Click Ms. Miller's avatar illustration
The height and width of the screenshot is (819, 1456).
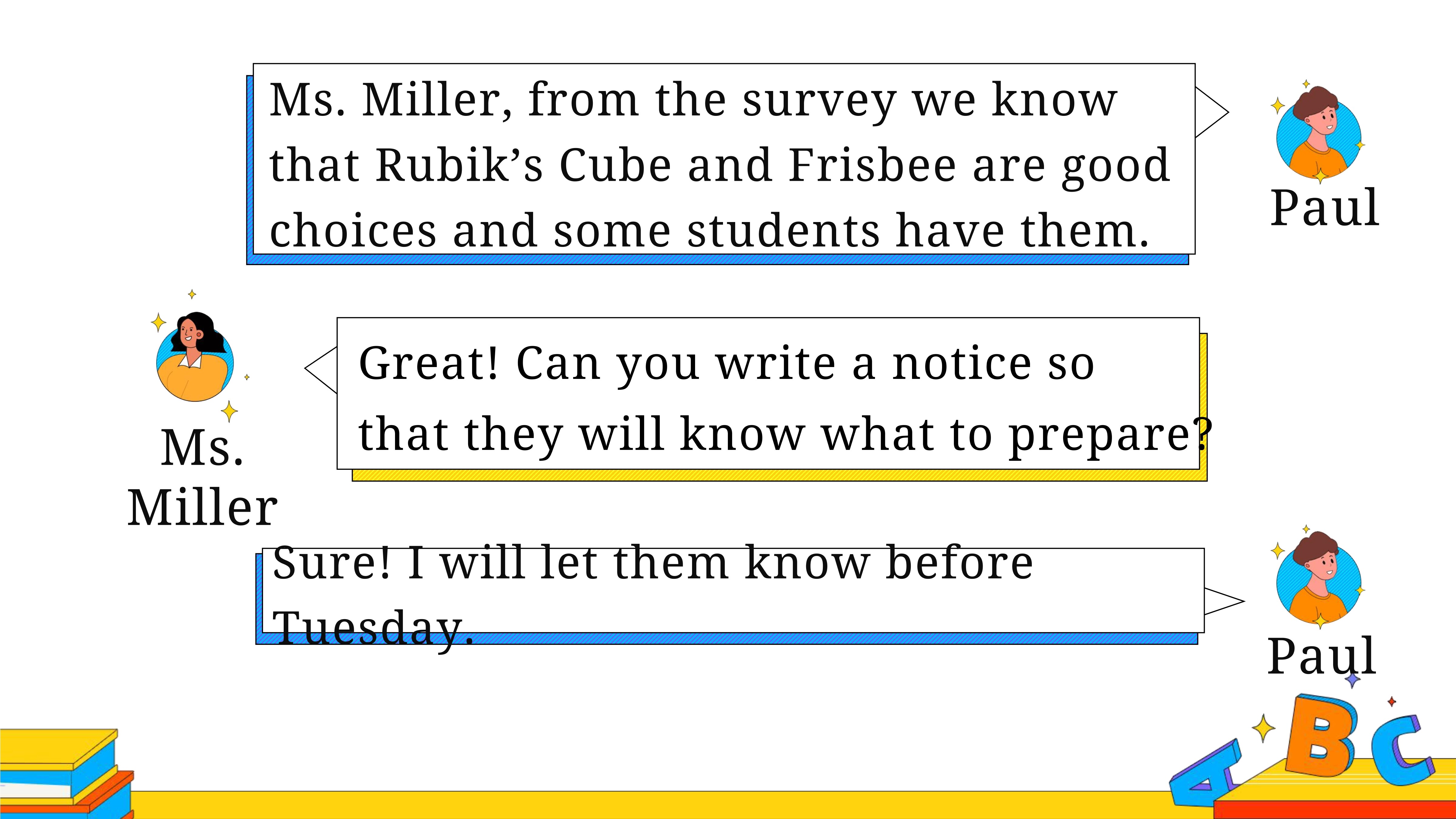click(x=195, y=356)
